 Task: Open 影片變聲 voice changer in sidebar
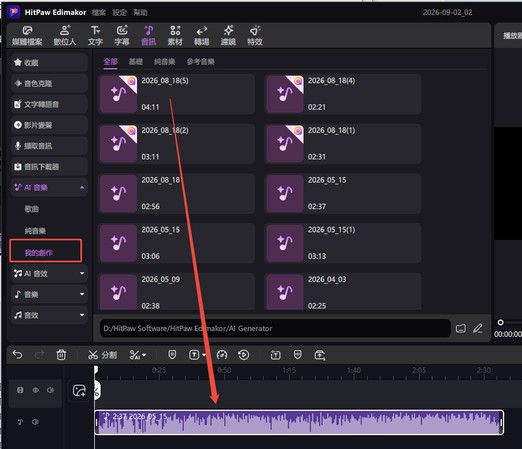click(x=49, y=125)
